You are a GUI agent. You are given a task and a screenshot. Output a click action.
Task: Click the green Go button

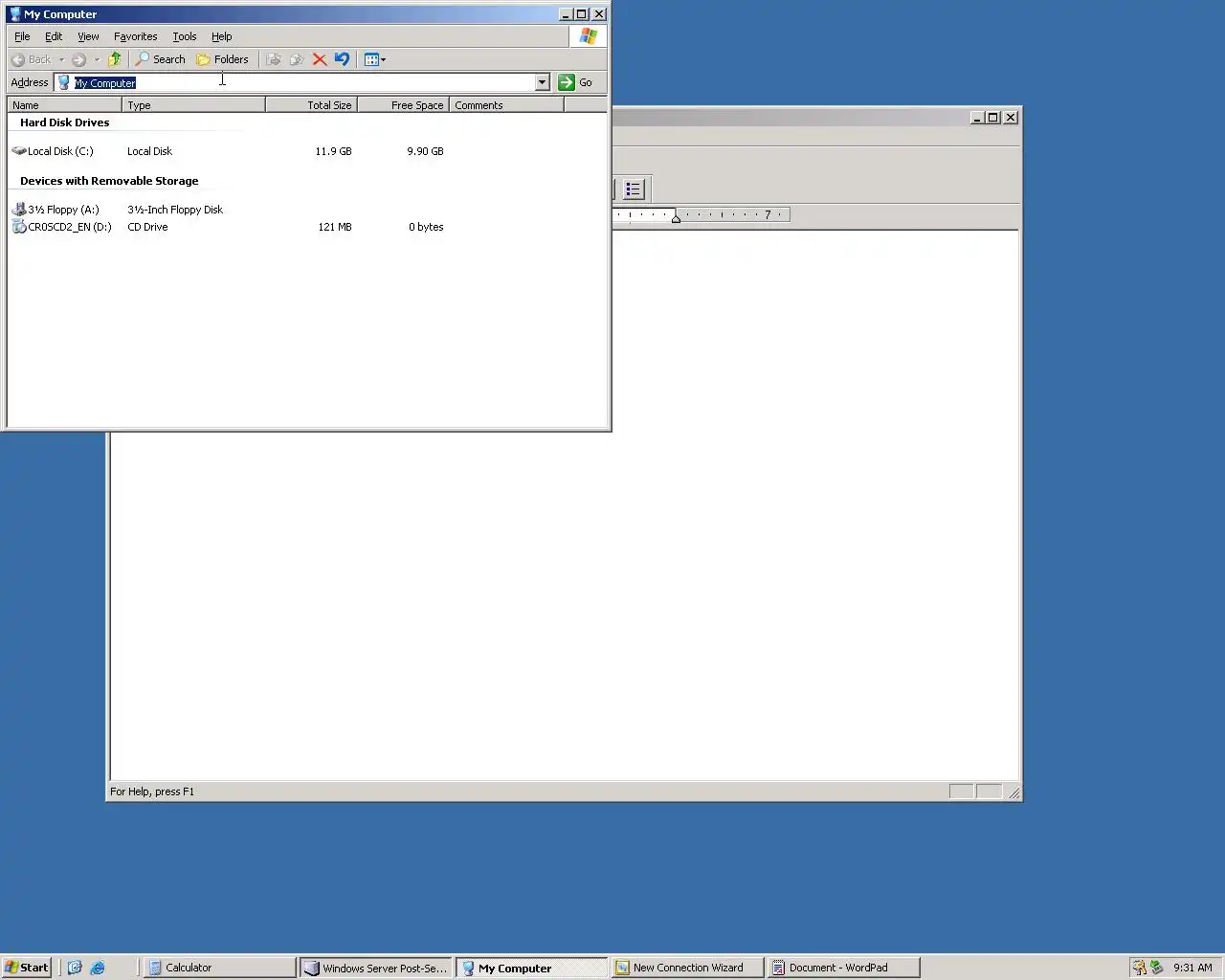[x=575, y=82]
